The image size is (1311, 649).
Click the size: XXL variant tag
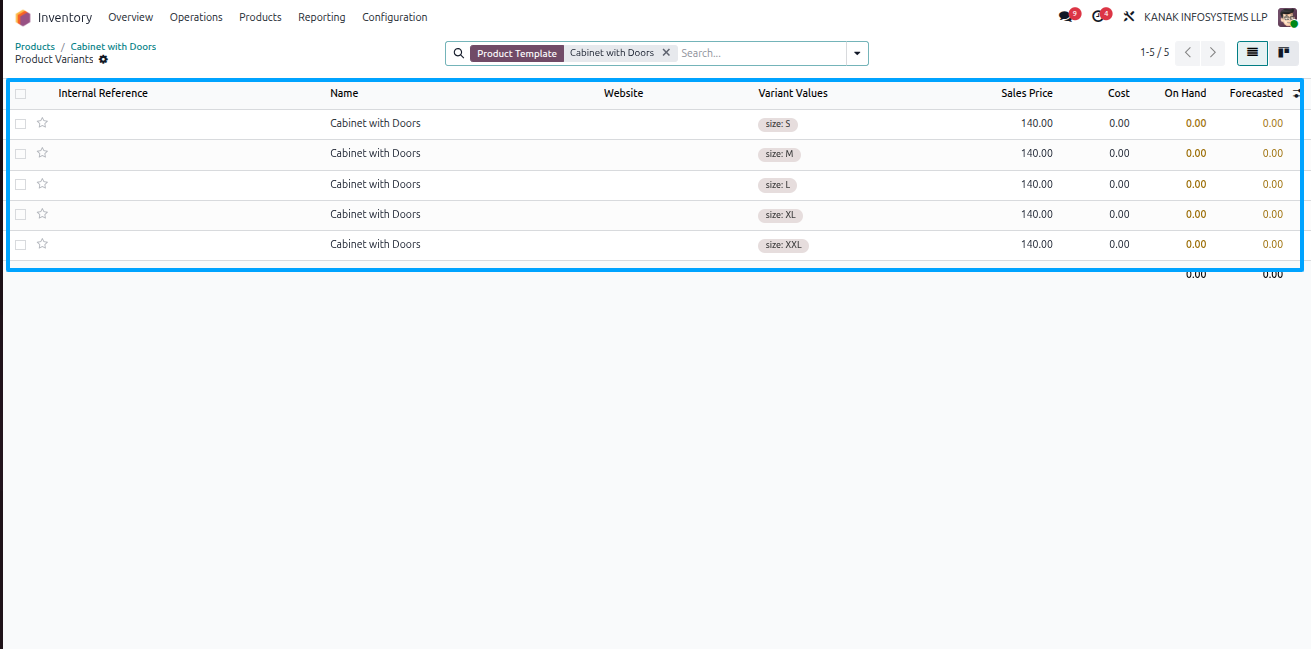[x=783, y=245]
